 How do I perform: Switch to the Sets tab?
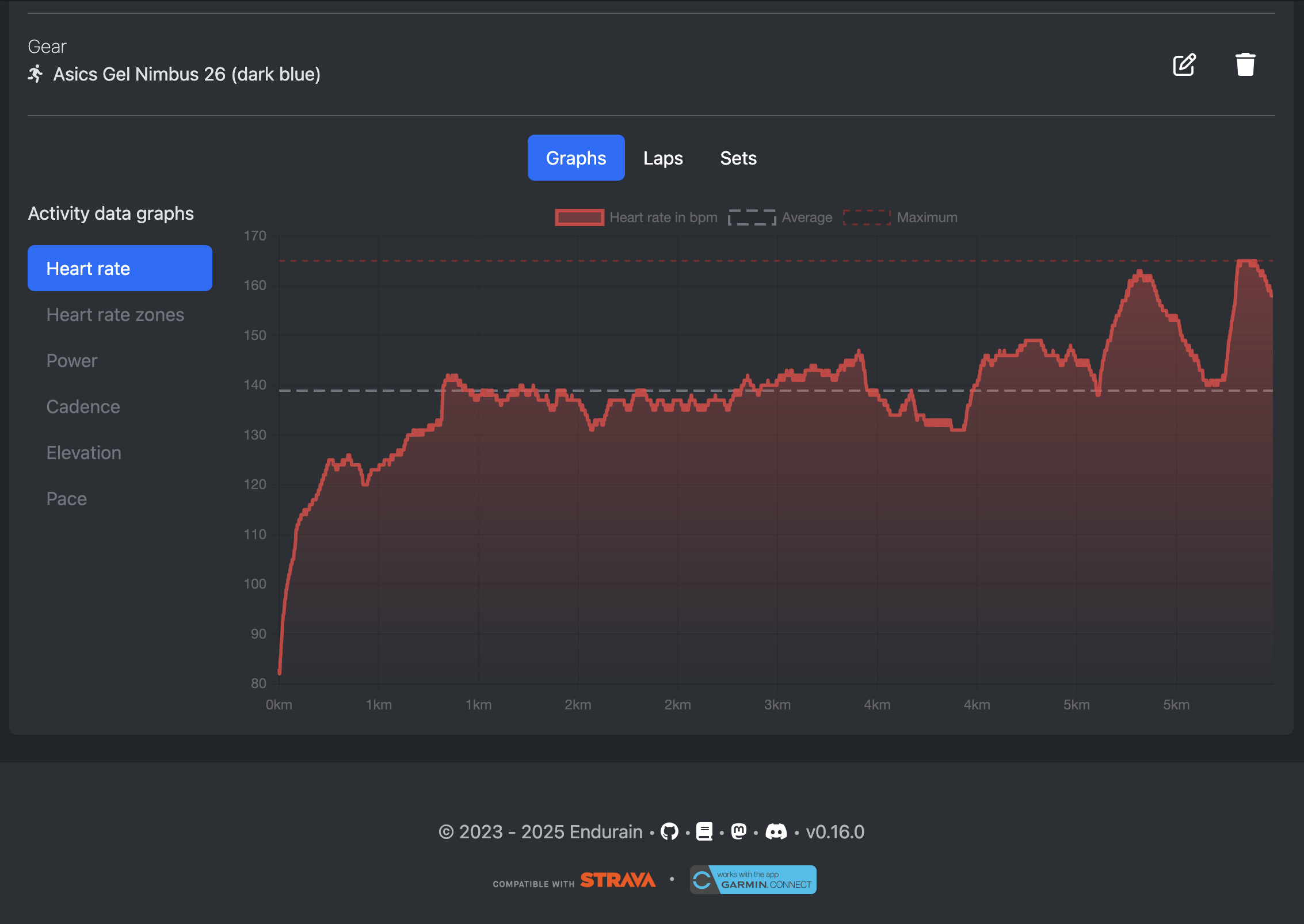pos(738,158)
